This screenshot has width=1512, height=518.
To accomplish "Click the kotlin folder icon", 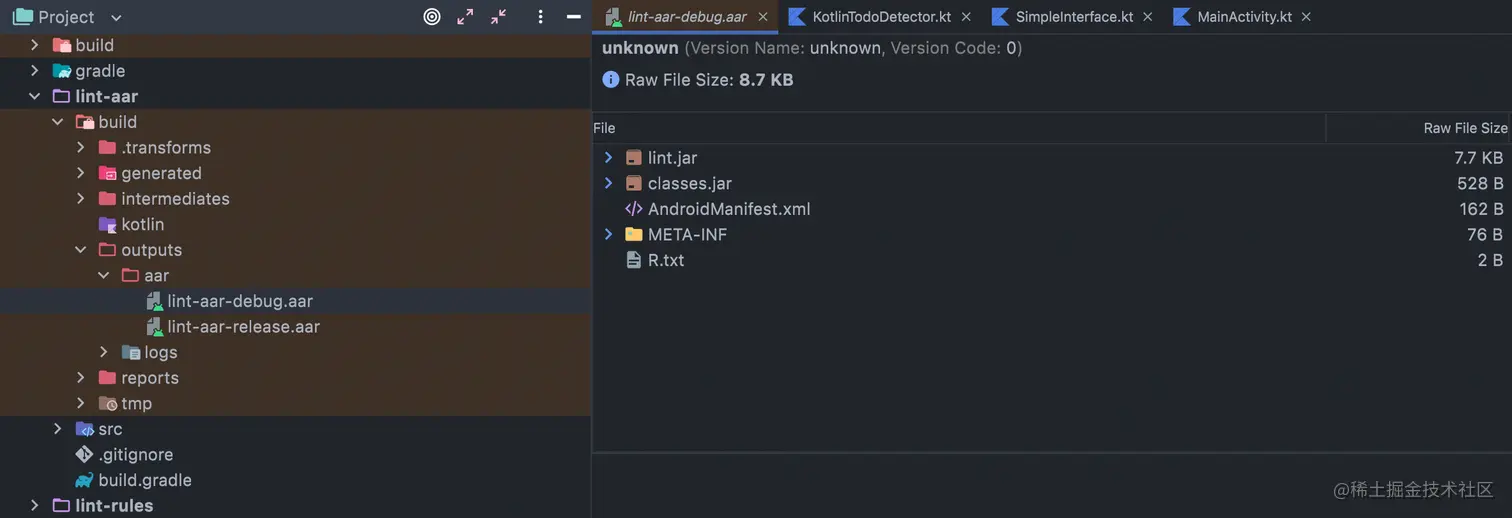I will (x=107, y=225).
